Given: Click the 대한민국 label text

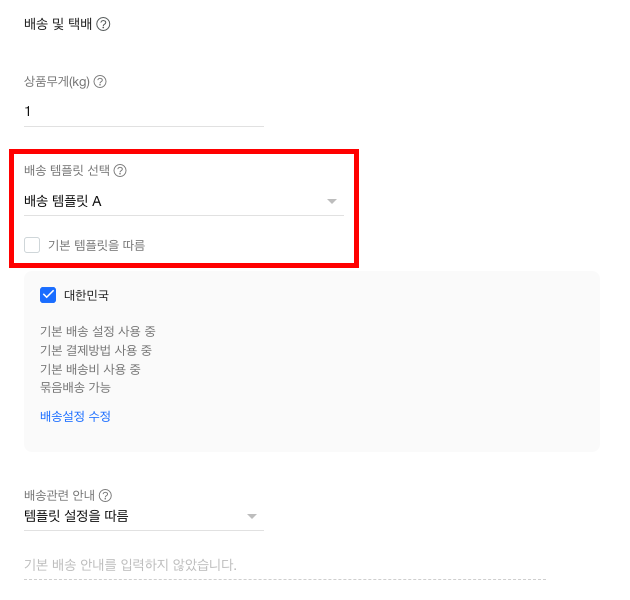Looking at the screenshot, I should pyautogui.click(x=87, y=295).
